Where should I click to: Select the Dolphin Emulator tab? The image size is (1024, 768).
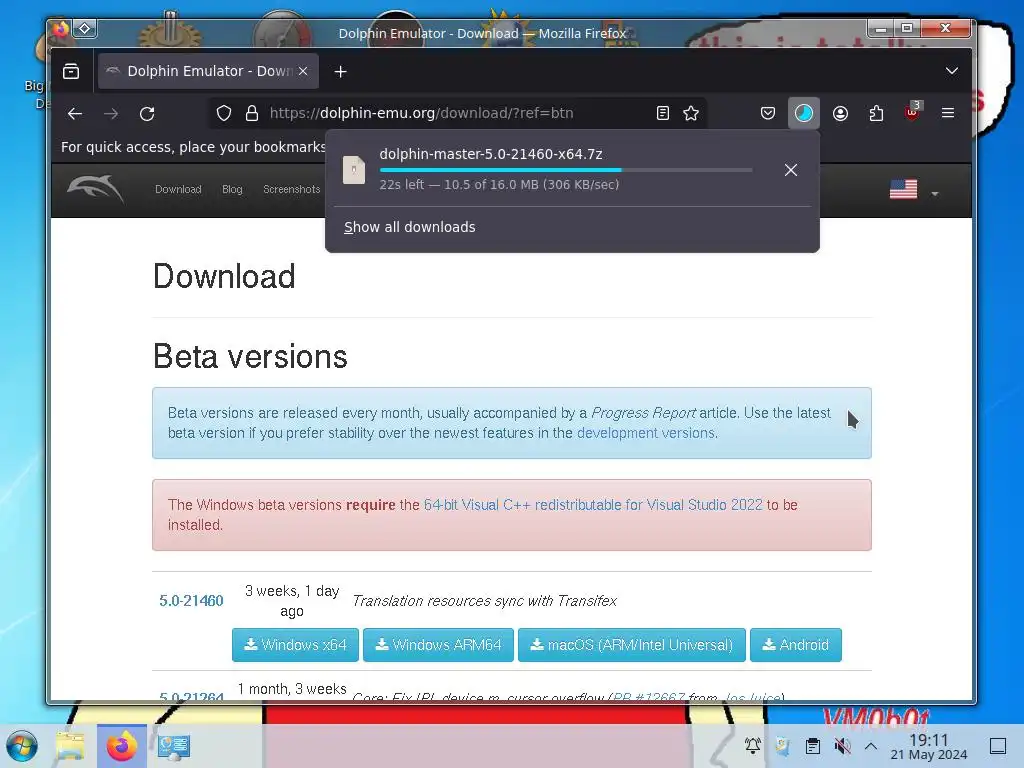tap(208, 71)
